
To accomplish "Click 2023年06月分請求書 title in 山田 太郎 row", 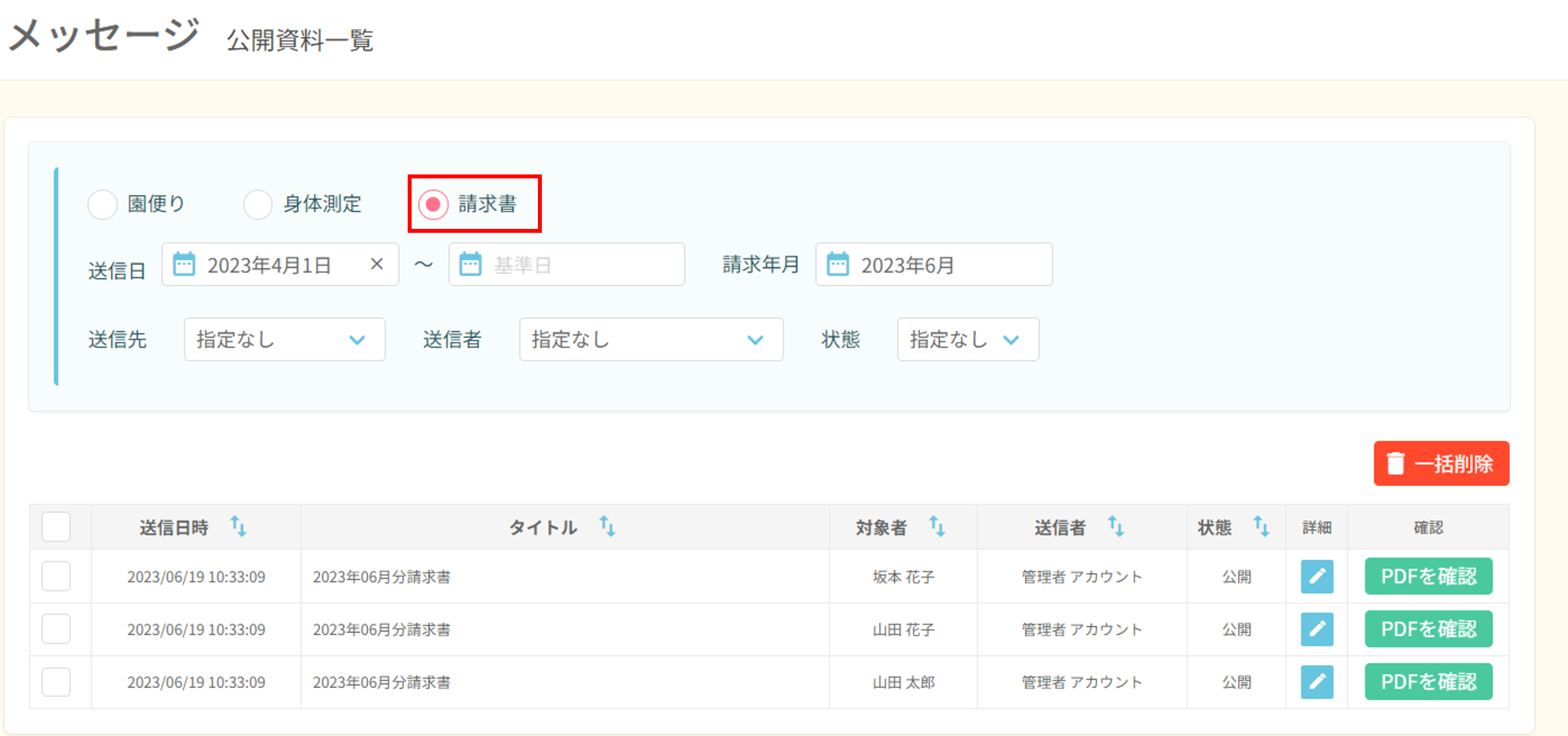I will (x=382, y=682).
